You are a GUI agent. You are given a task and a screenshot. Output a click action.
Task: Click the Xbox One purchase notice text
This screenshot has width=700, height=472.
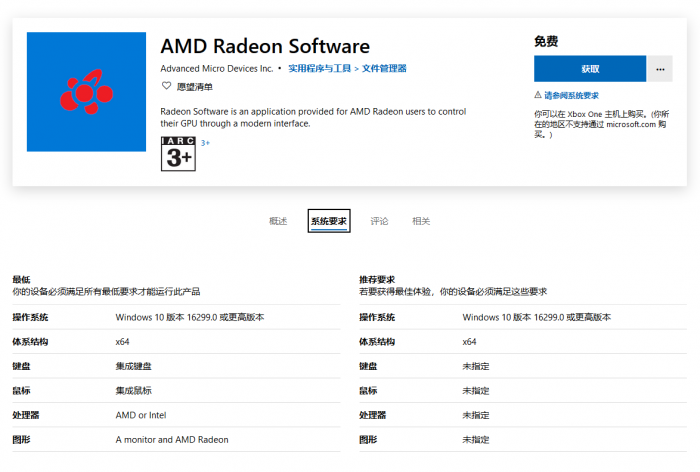click(x=601, y=124)
